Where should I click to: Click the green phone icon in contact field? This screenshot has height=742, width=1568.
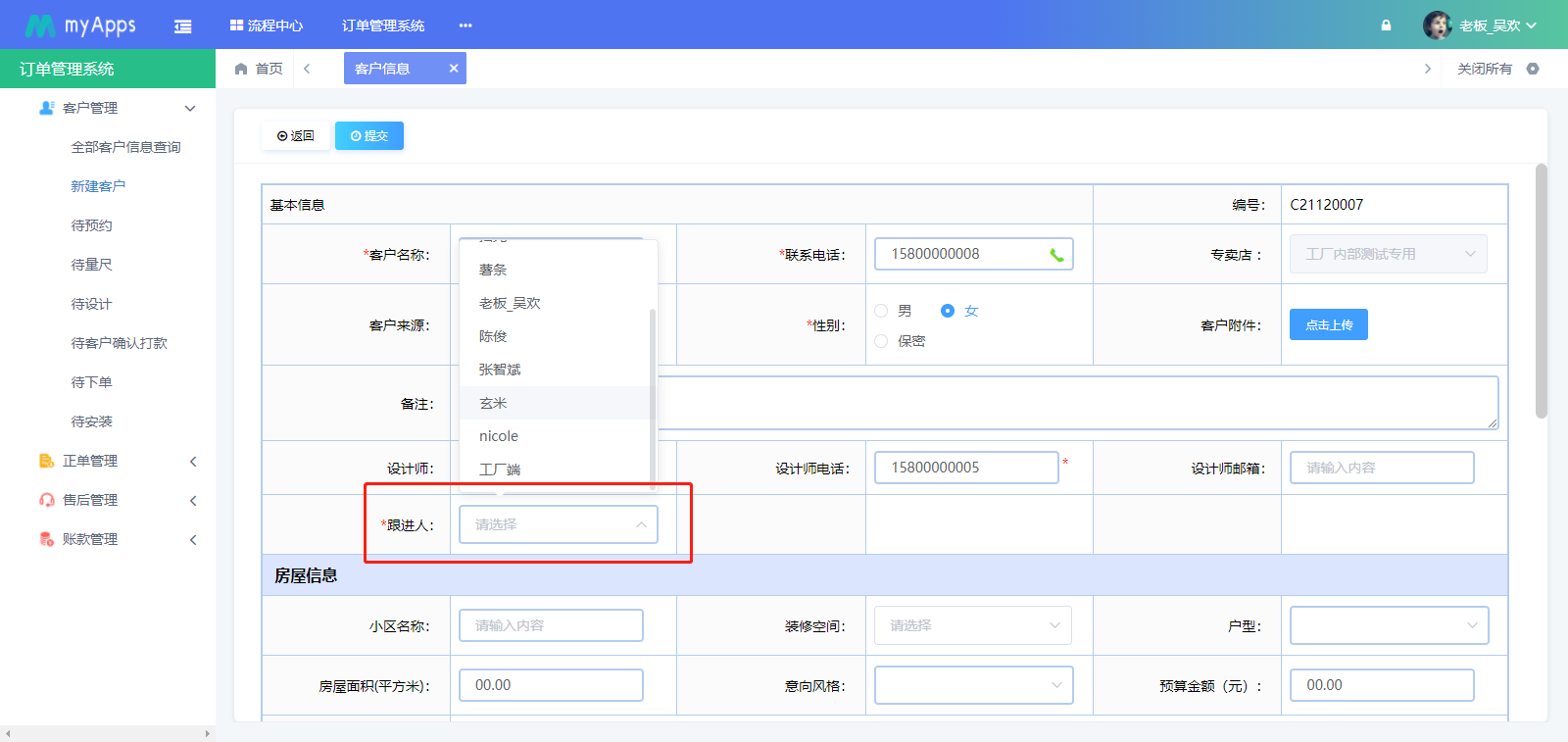click(x=1056, y=255)
